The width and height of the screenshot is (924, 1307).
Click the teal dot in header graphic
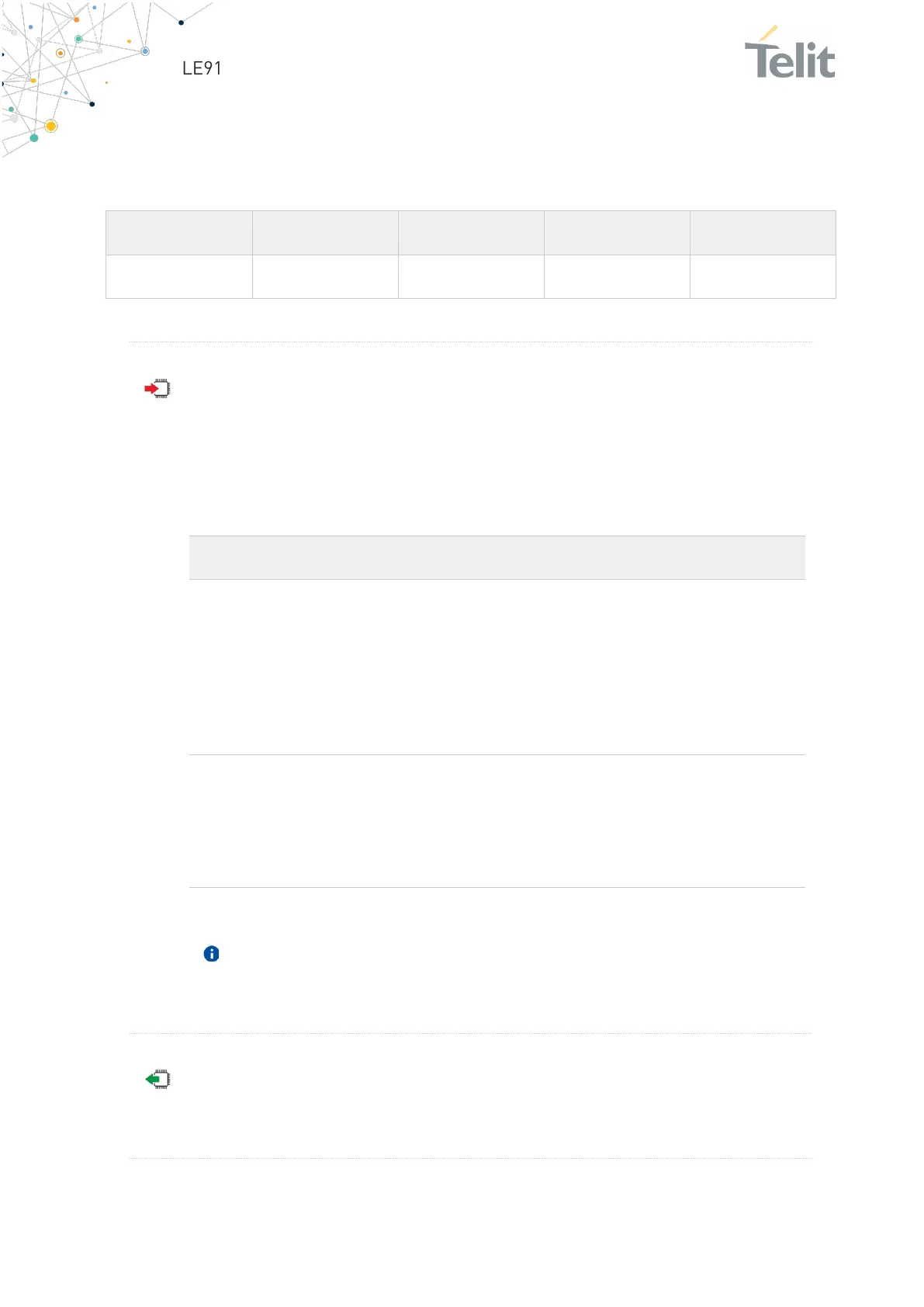click(x=34, y=138)
